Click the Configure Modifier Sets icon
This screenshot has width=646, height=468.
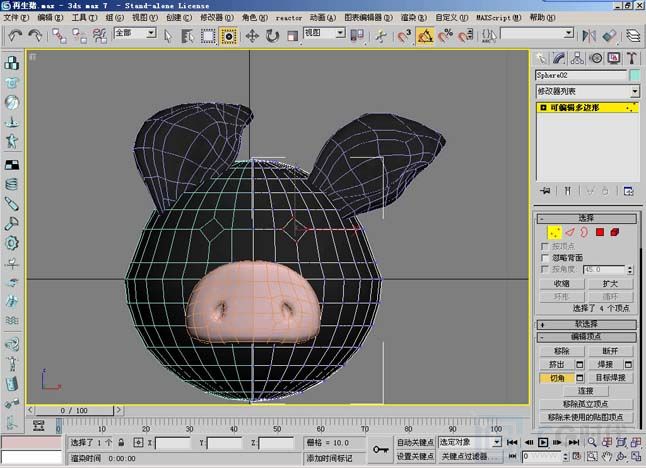(x=628, y=191)
